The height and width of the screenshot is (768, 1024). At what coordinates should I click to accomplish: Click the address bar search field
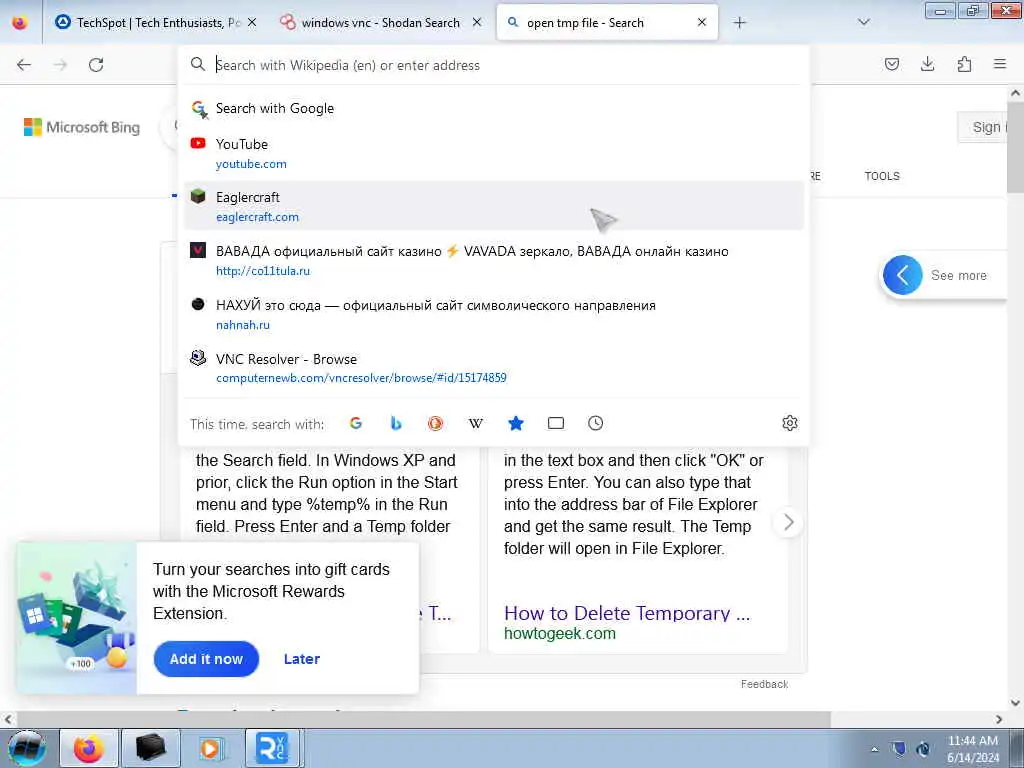coord(493,65)
